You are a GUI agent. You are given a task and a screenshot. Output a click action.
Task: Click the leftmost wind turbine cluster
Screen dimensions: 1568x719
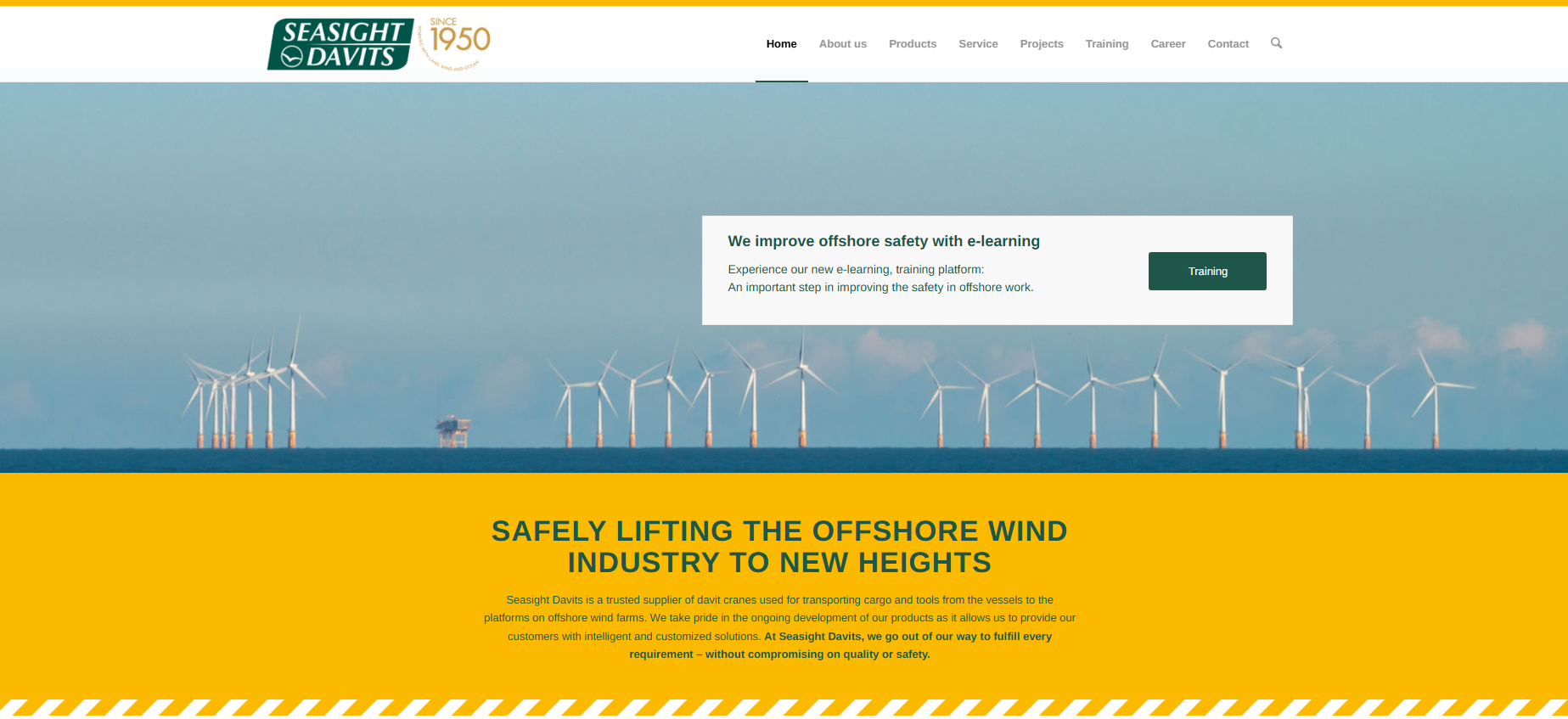tap(246, 395)
